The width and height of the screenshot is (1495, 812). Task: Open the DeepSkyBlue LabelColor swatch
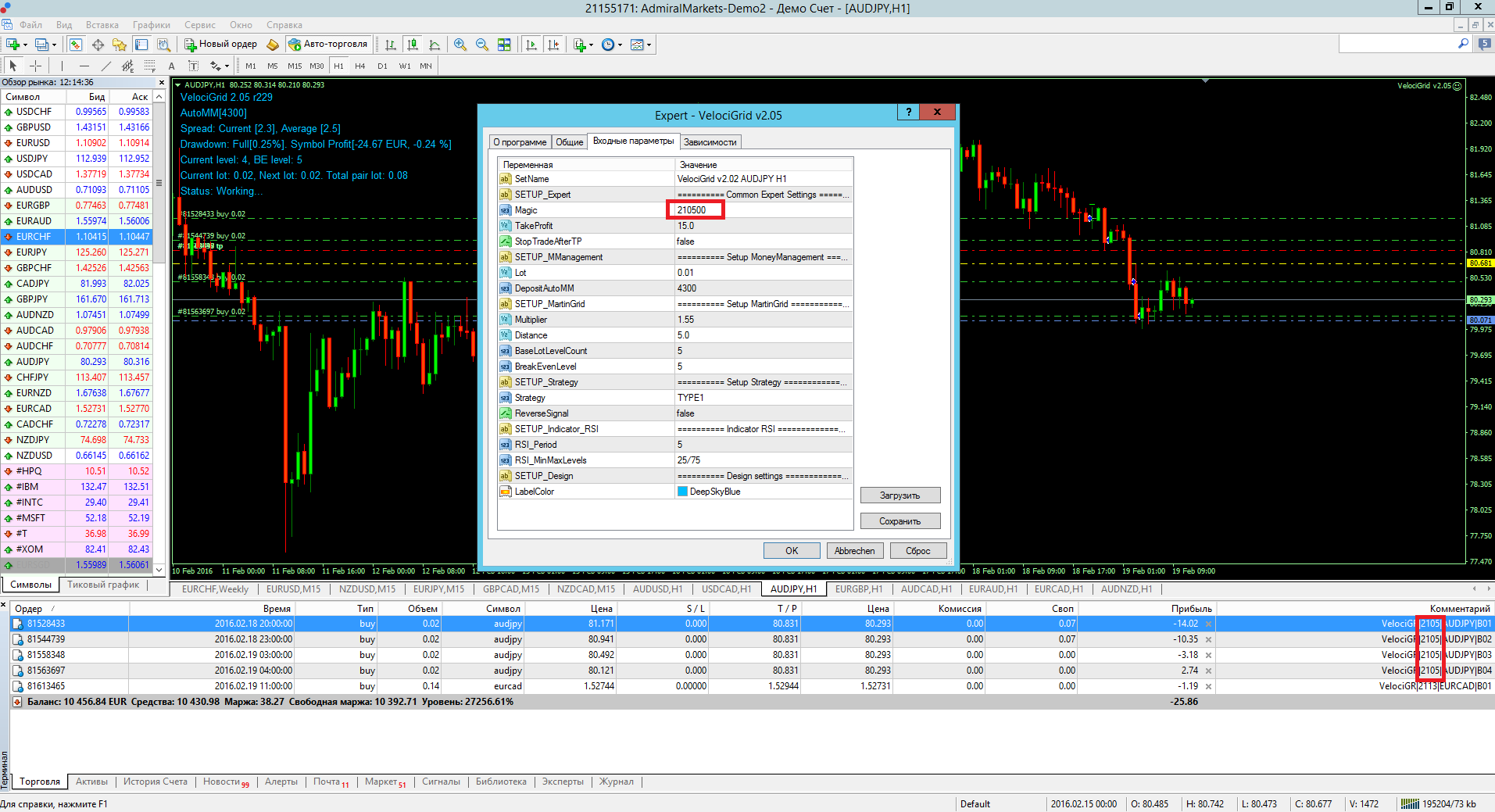pos(682,492)
